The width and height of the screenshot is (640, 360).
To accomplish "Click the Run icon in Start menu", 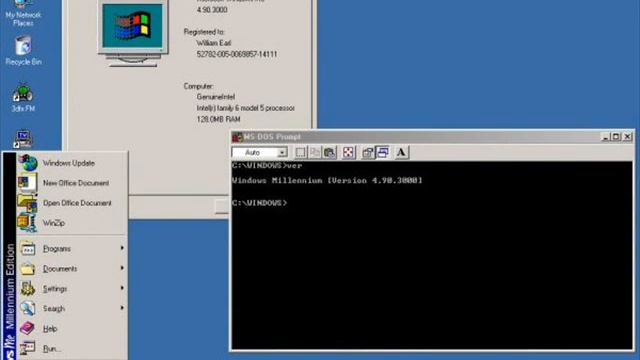I will pos(28,348).
